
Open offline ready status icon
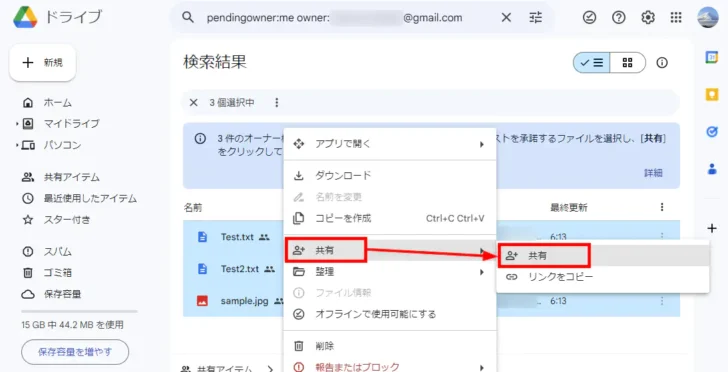pyautogui.click(x=589, y=18)
